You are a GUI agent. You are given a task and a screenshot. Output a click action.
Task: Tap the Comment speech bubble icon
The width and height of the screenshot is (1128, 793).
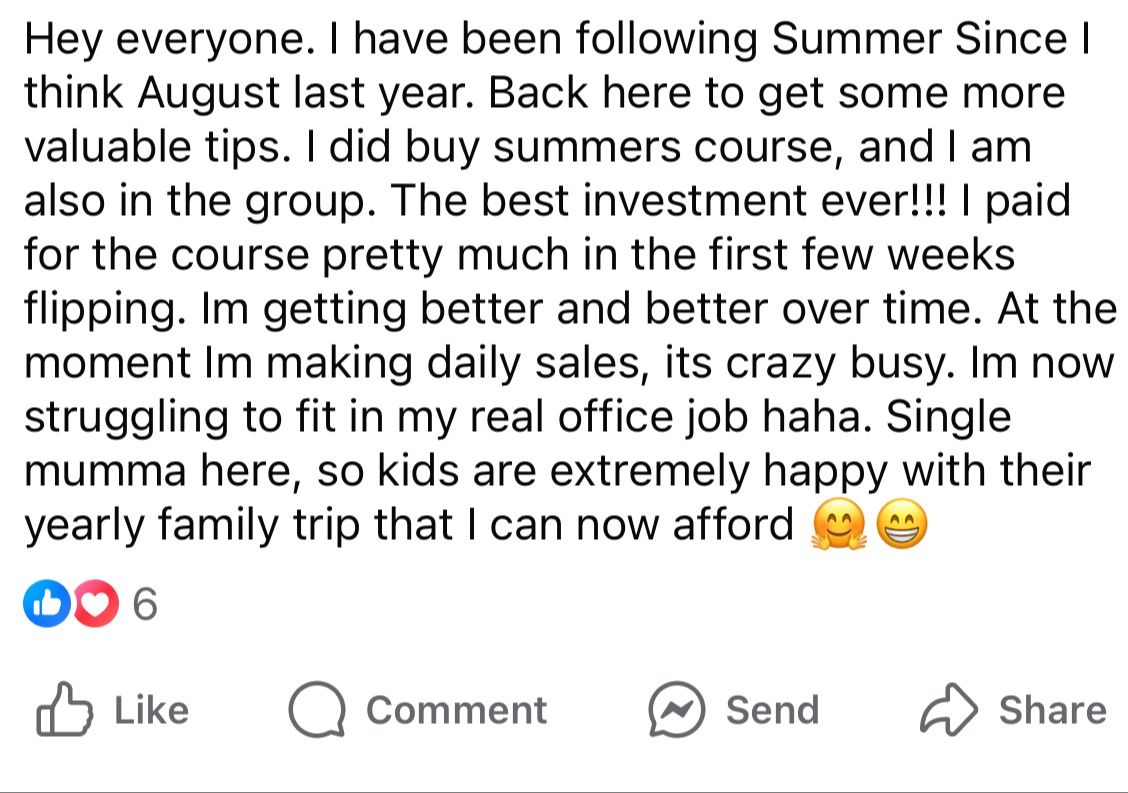[x=317, y=709]
